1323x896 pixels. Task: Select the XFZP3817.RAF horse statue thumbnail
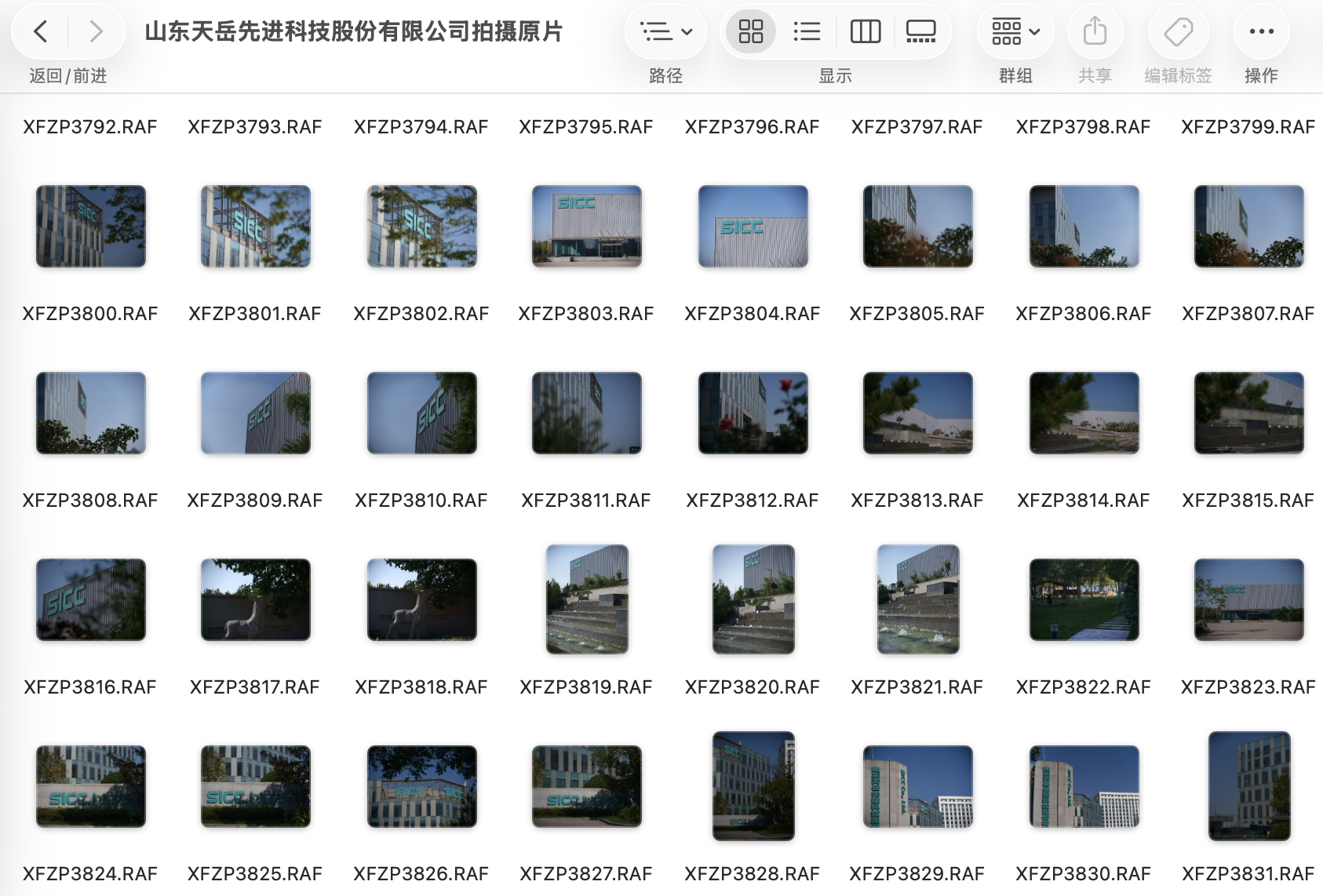256,600
